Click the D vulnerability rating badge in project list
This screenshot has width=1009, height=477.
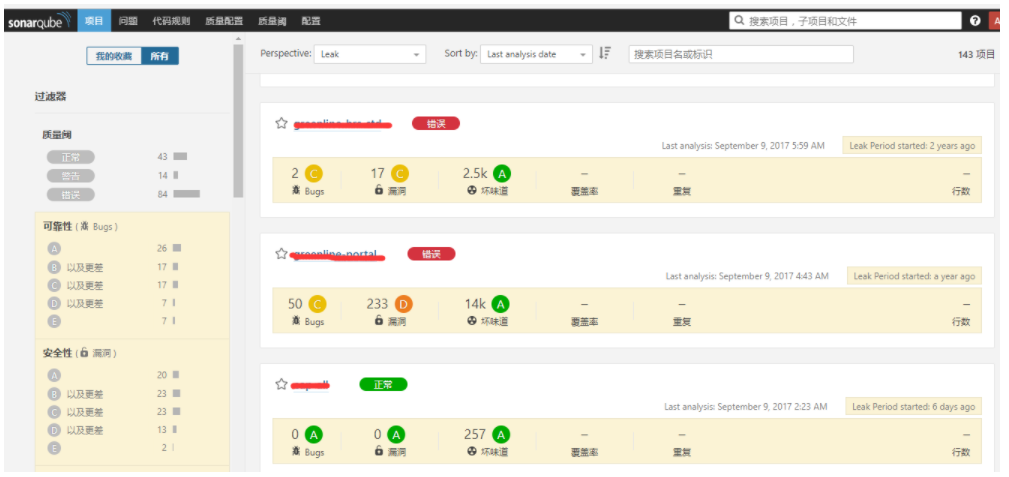(x=403, y=304)
